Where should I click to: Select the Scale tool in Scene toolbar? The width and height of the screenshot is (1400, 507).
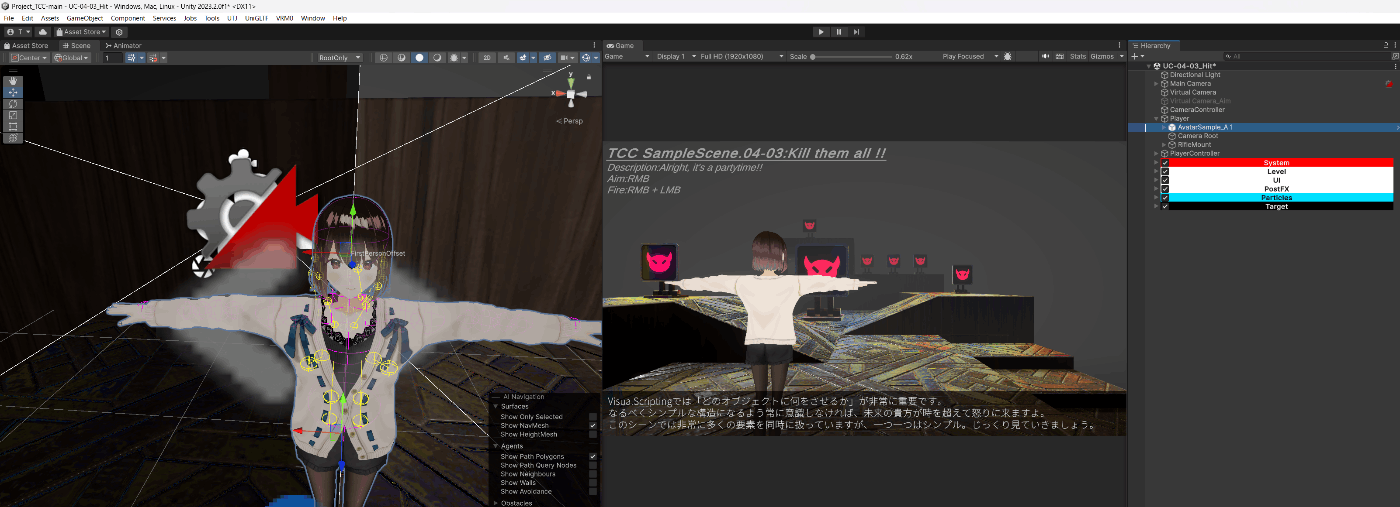click(13, 115)
